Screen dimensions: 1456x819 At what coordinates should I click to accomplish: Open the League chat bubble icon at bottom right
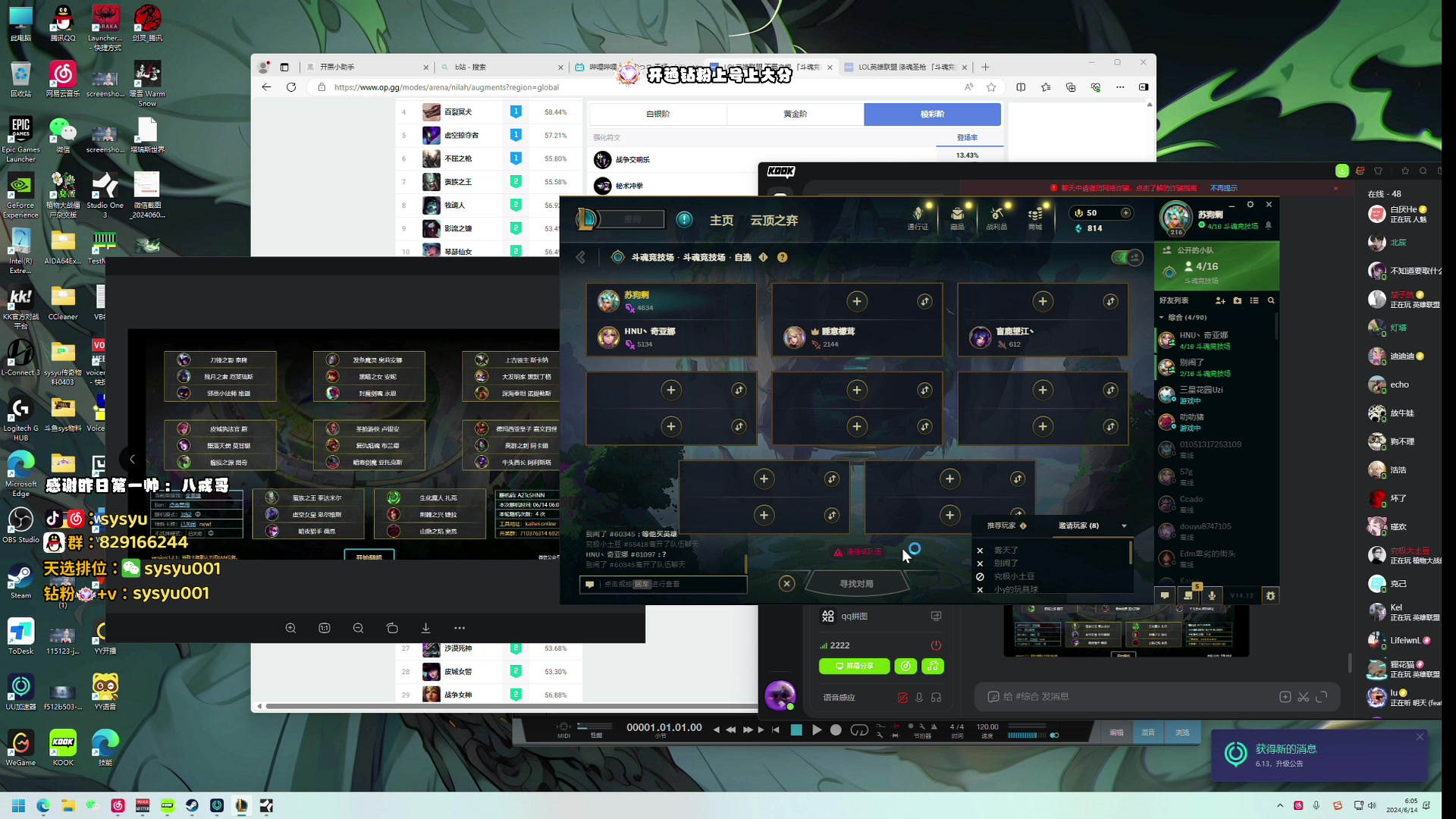1165,595
